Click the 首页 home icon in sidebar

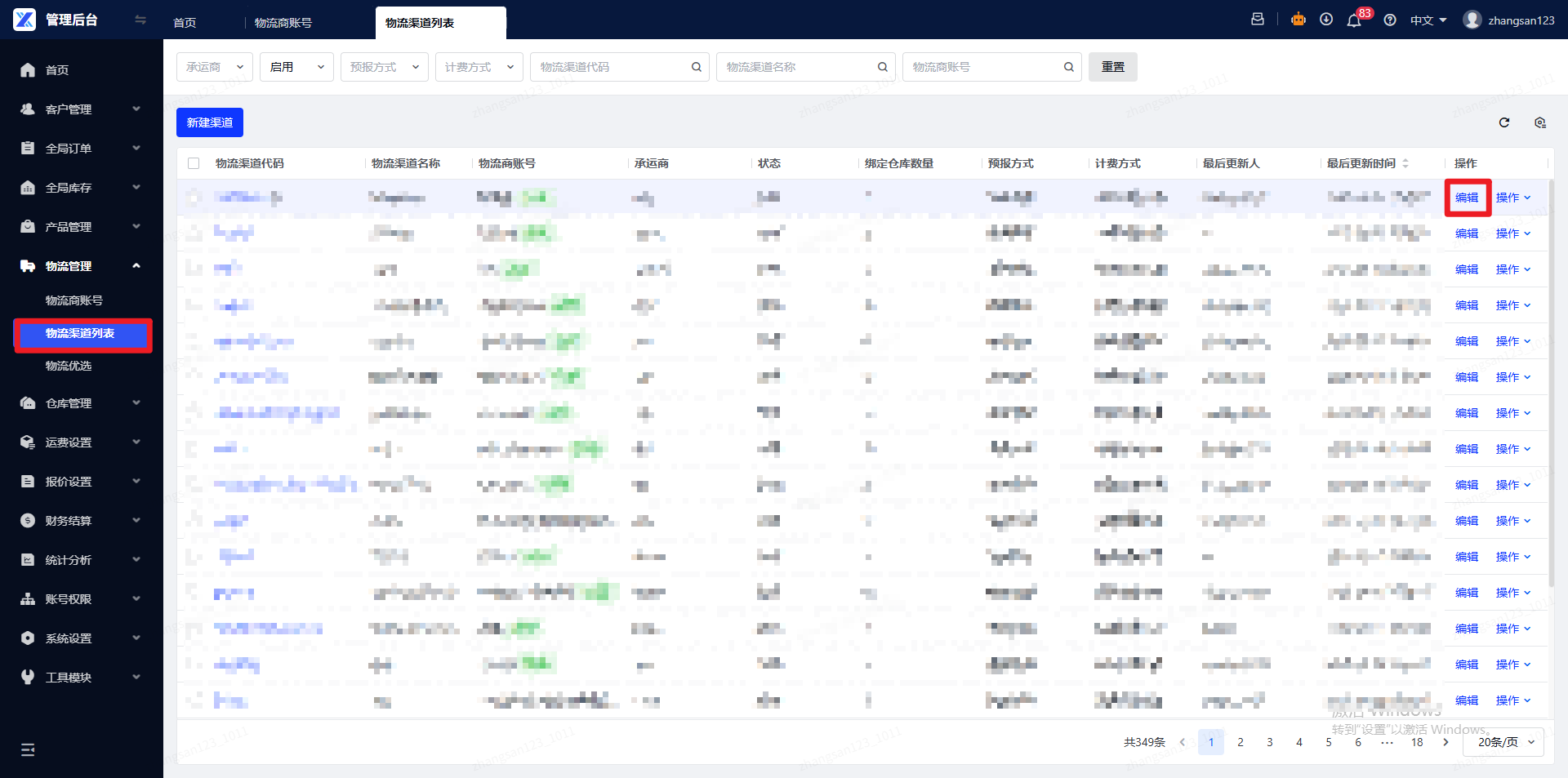[28, 70]
